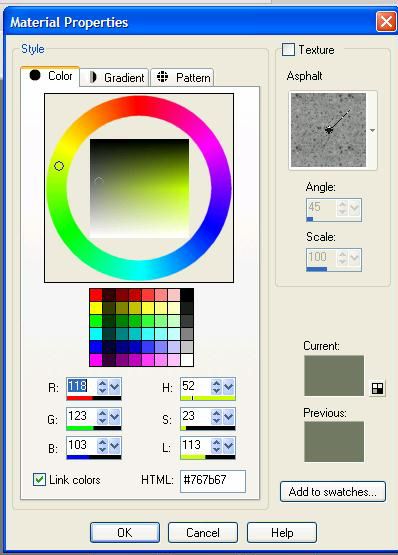Pick the bright yellow basic swatch

(96, 308)
